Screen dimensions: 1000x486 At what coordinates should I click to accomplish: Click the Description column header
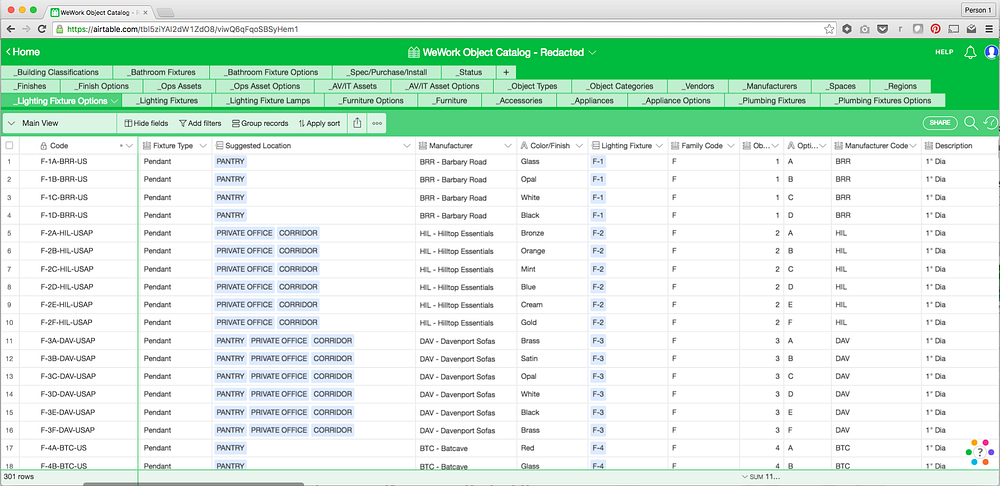(960, 145)
